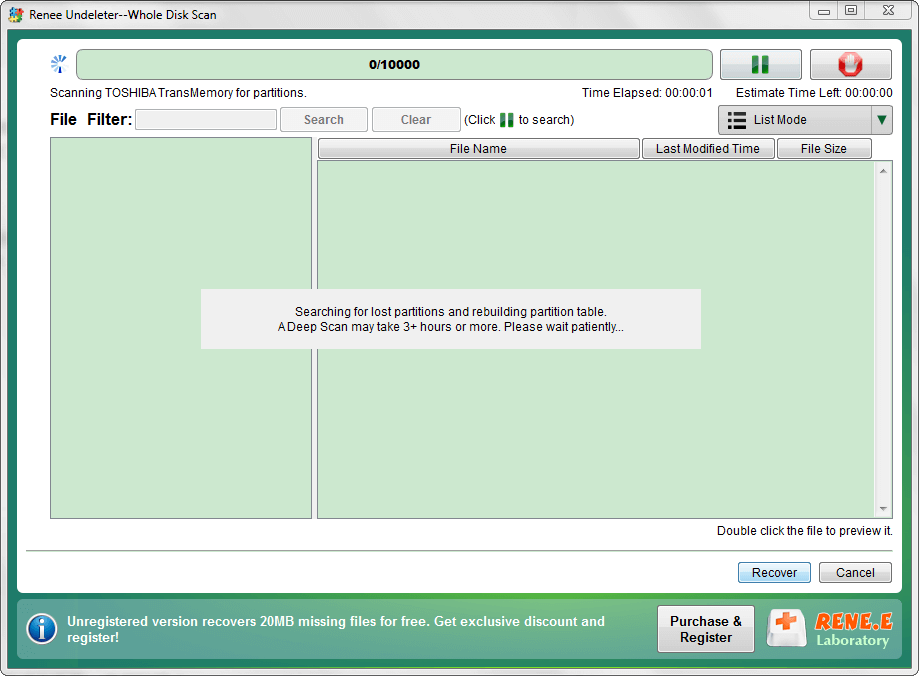Click the RENE.E Laboratory logo
919x676 pixels.
853,630
